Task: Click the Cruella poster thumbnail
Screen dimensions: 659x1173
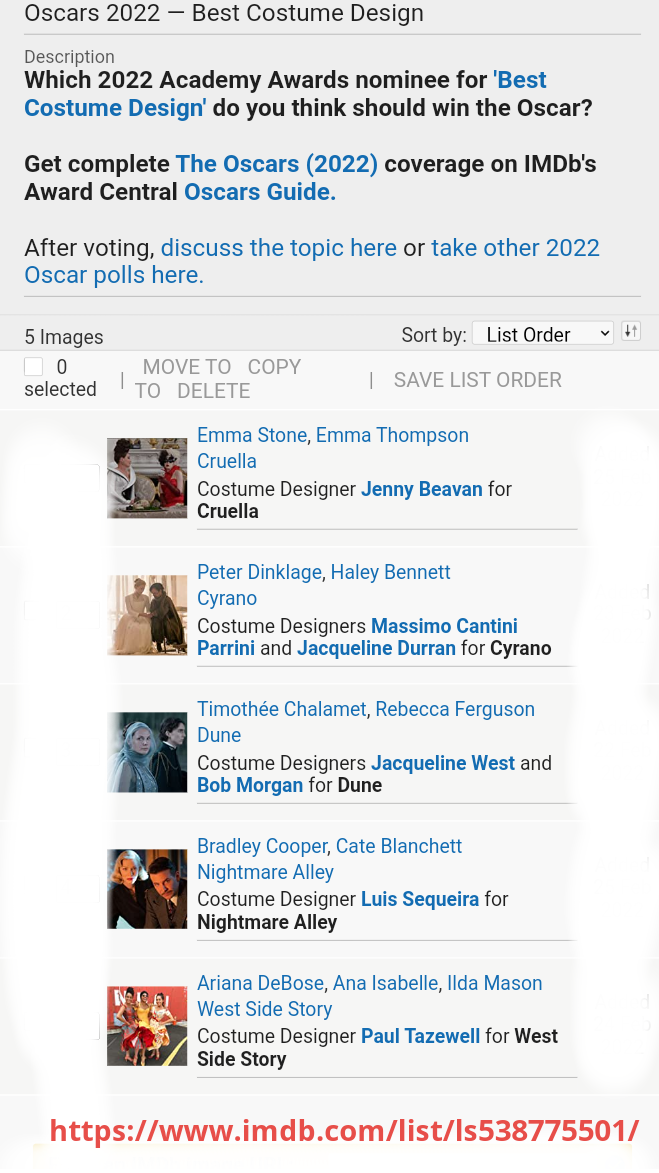Action: 147,478
